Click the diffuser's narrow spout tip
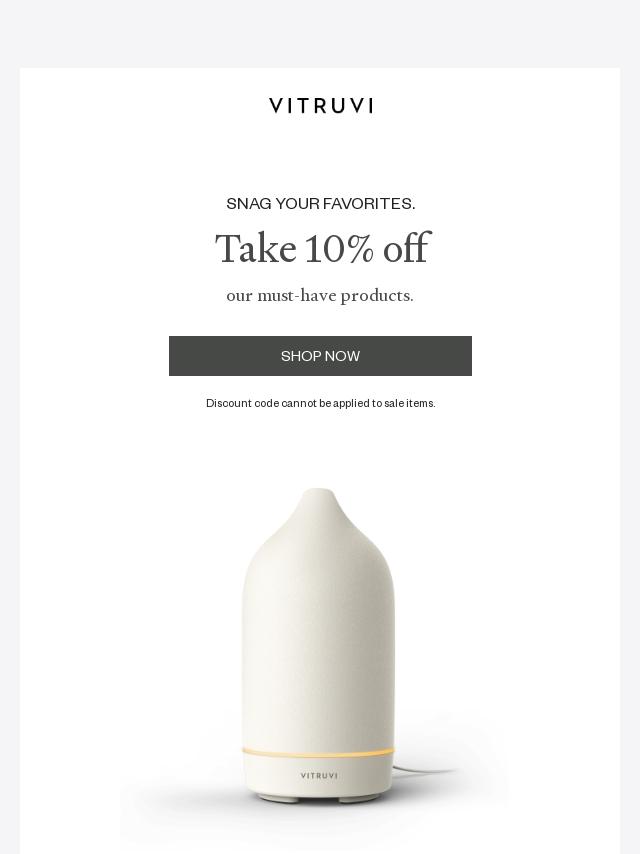Screen dimensions: 640x854 tap(319, 497)
